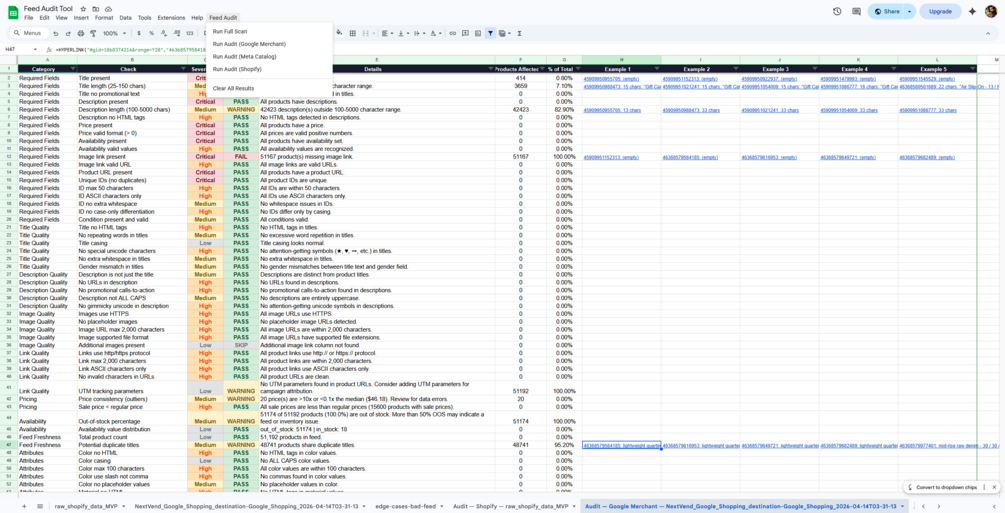1005x513 pixels.
Task: Click the Functions sigma icon
Action: click(x=519, y=33)
